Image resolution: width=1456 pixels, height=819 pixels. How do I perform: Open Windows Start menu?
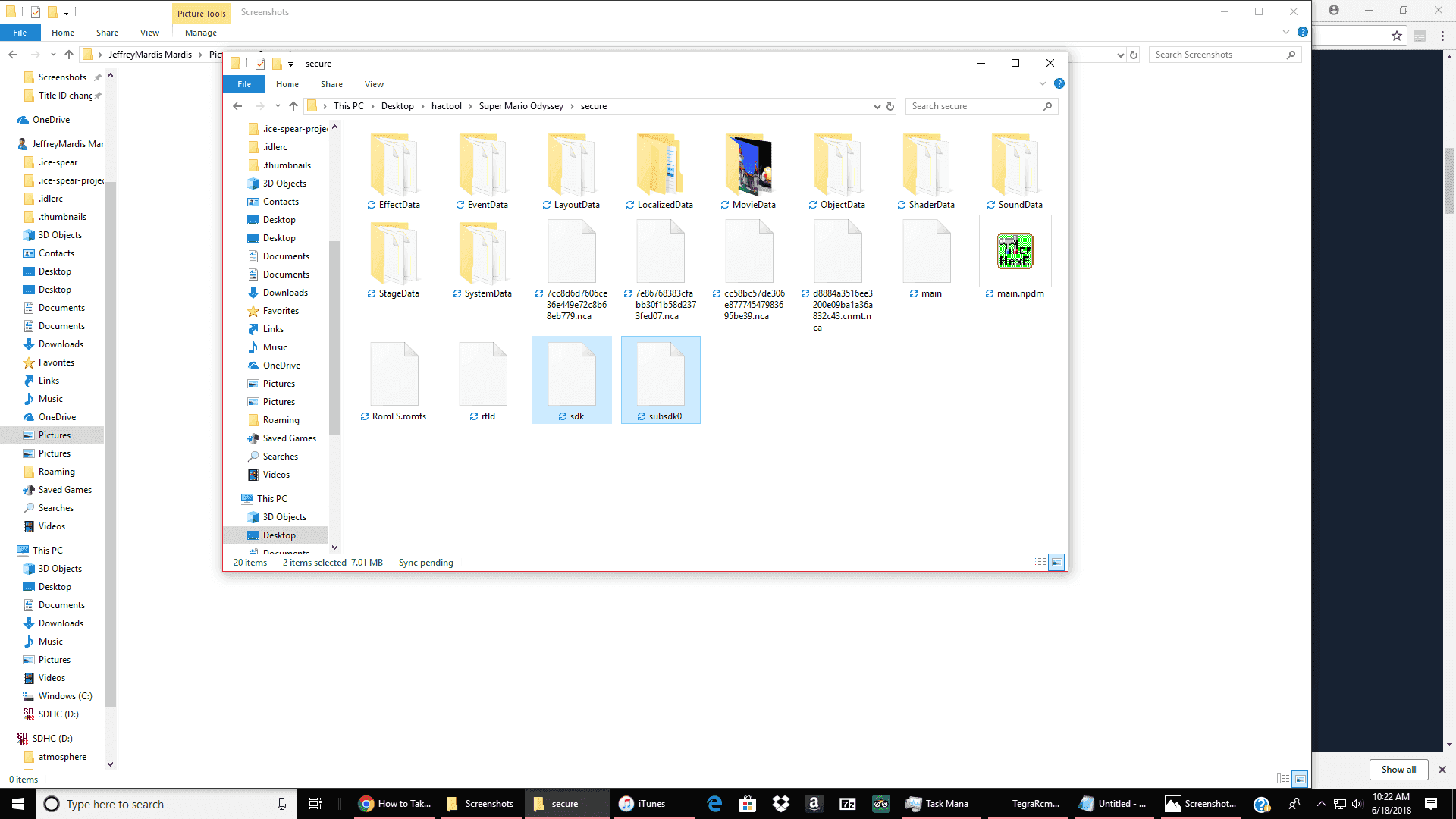[x=18, y=804]
